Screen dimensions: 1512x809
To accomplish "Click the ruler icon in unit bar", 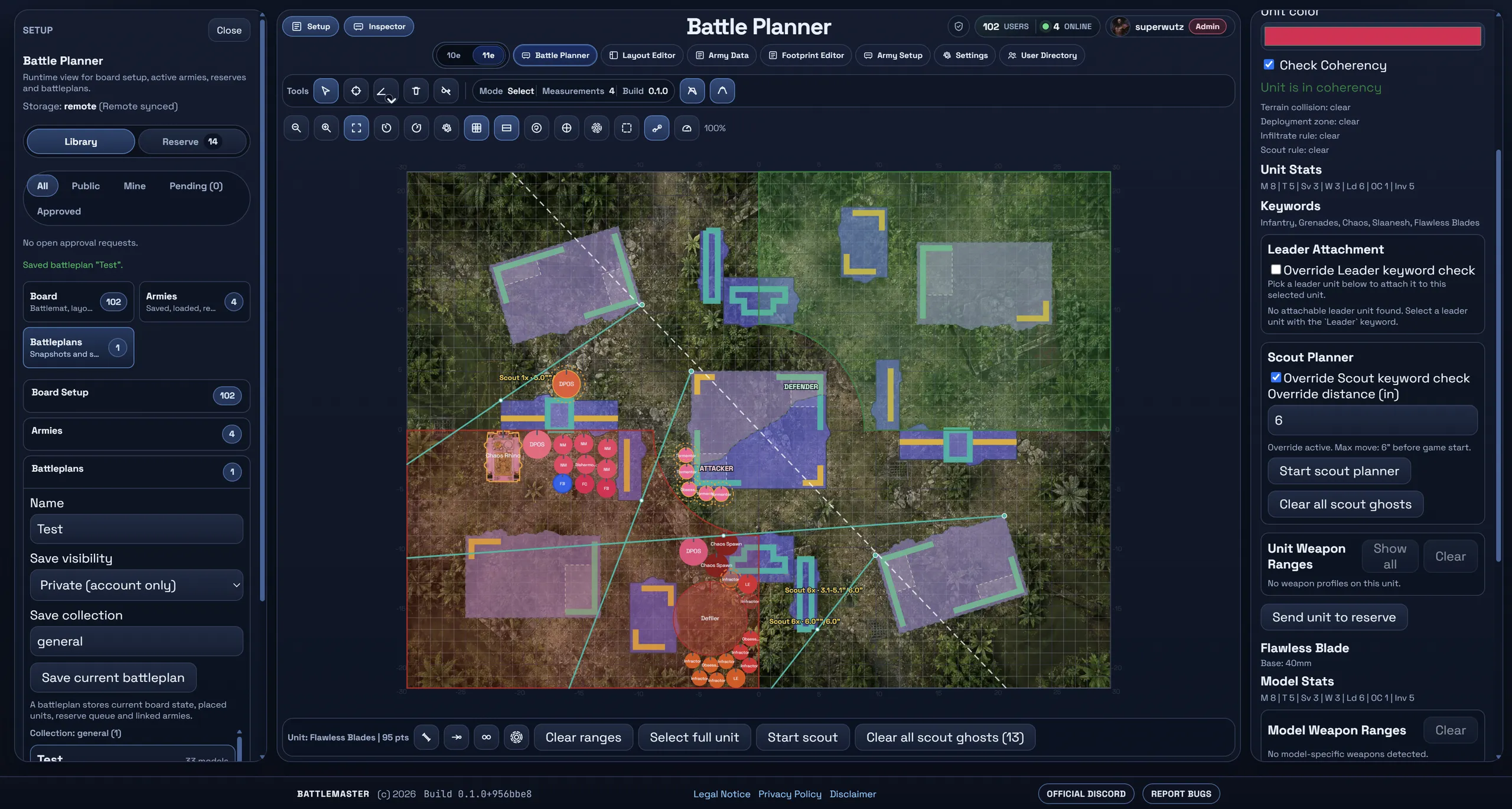I will 426,737.
